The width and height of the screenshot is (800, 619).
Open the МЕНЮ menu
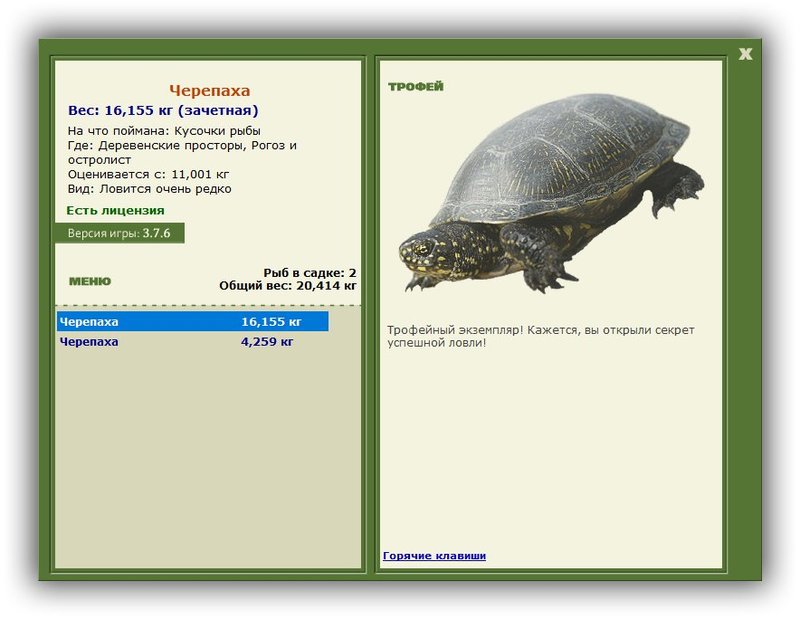[90, 281]
